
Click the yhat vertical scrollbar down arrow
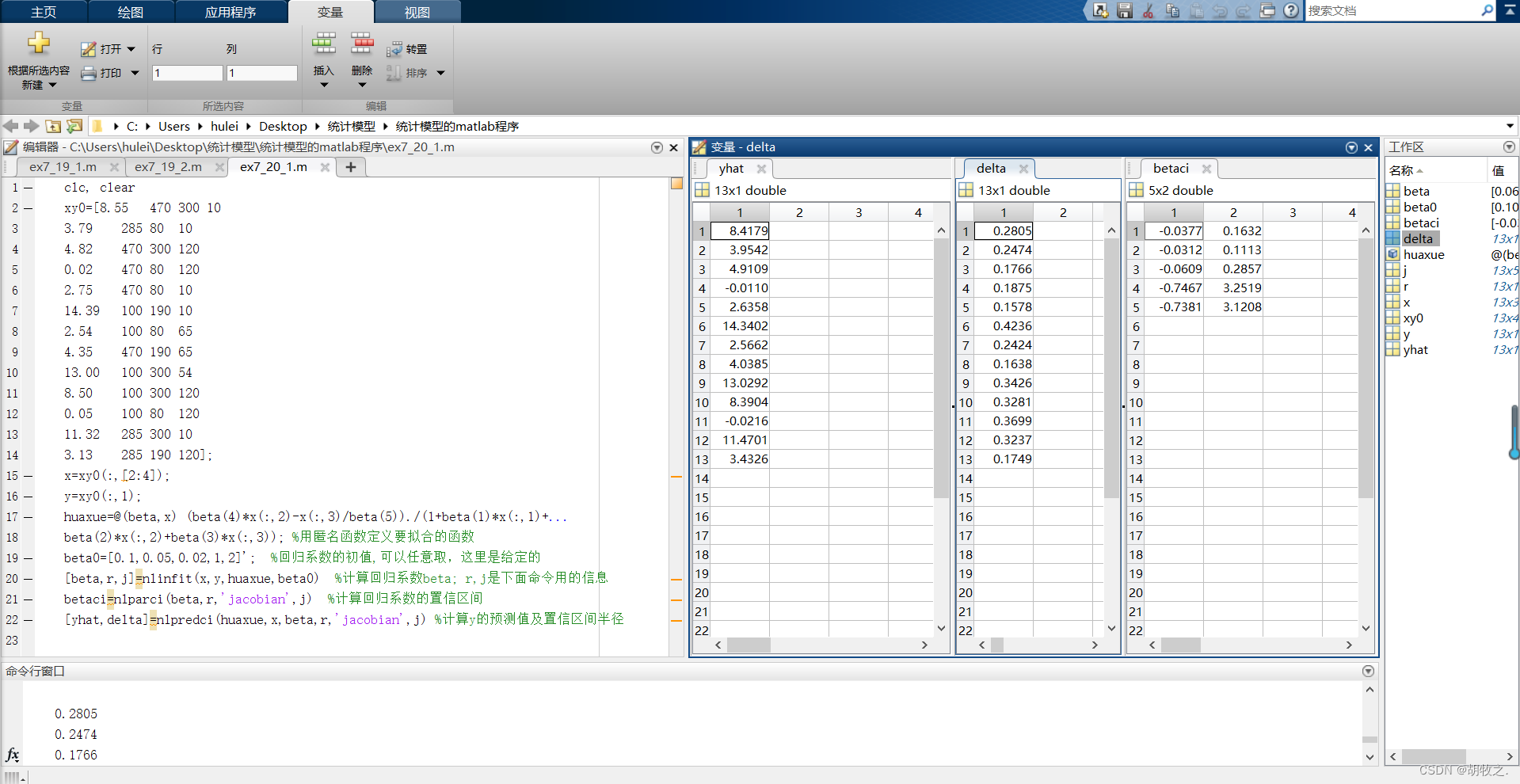click(941, 629)
